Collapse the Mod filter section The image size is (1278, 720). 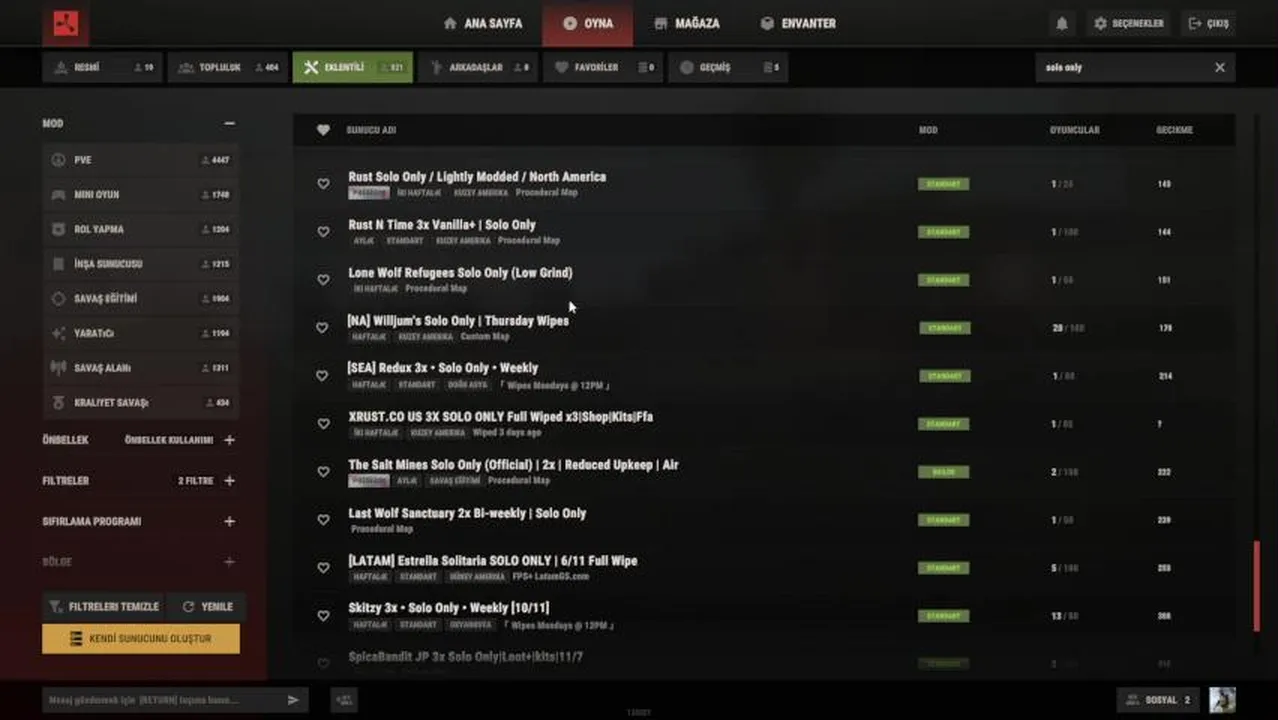[x=229, y=123]
